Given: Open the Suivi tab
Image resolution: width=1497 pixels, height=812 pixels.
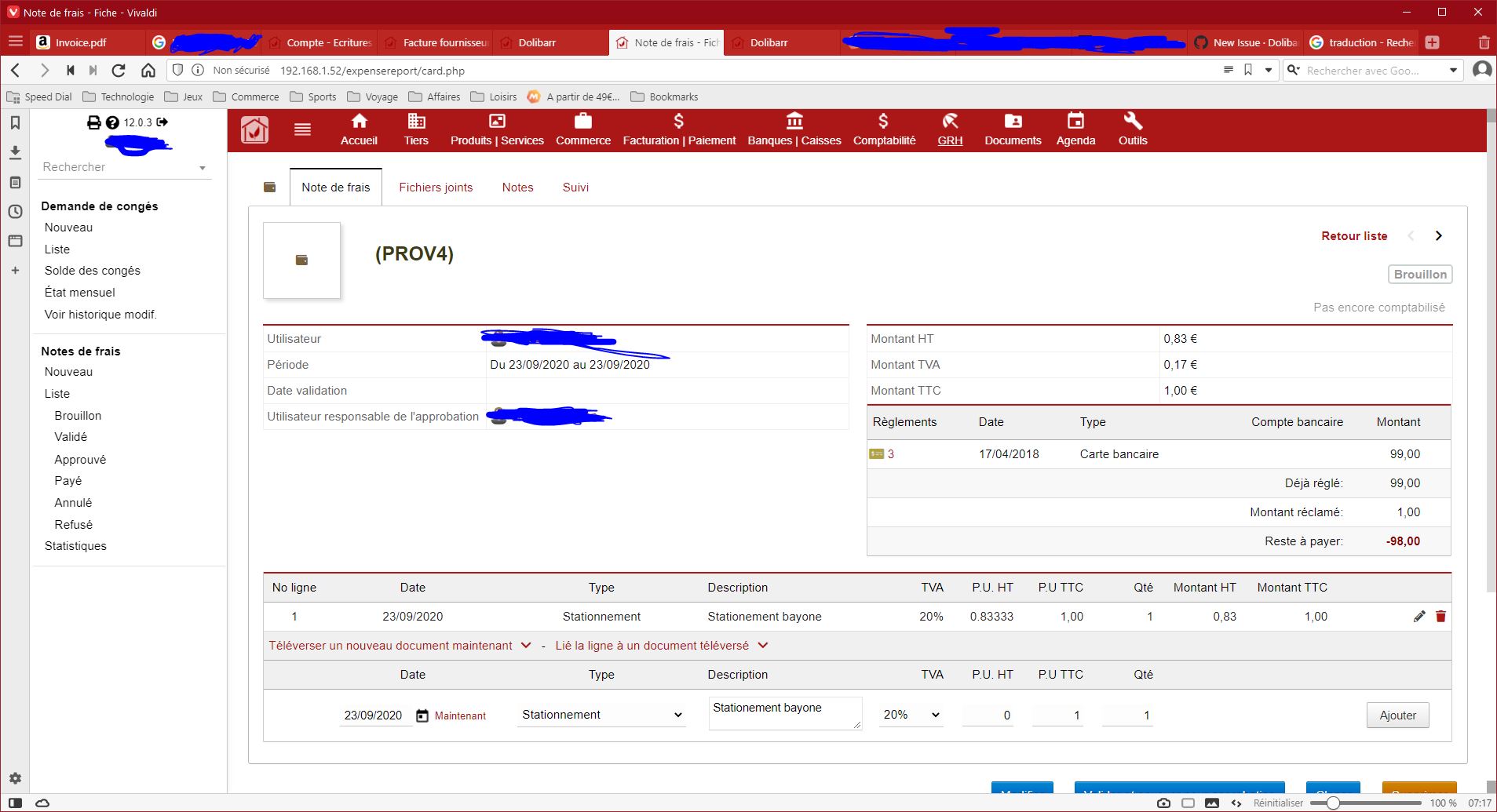Looking at the screenshot, I should pyautogui.click(x=575, y=187).
